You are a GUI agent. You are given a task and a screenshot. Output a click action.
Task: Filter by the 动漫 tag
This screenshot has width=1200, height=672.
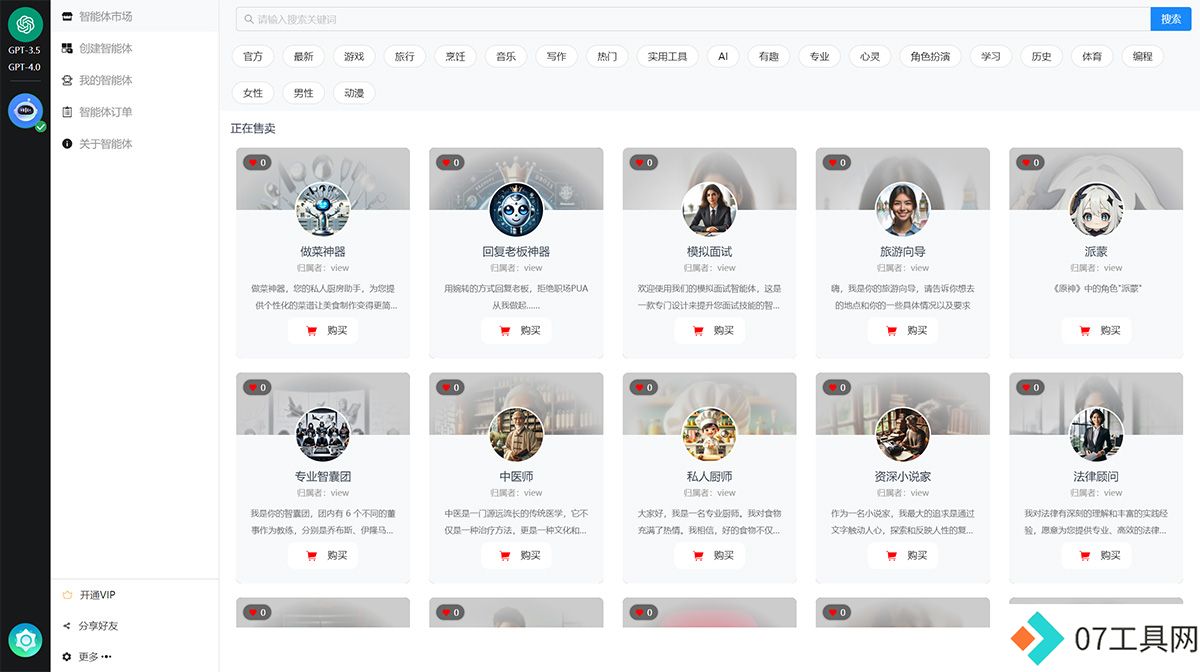(354, 93)
